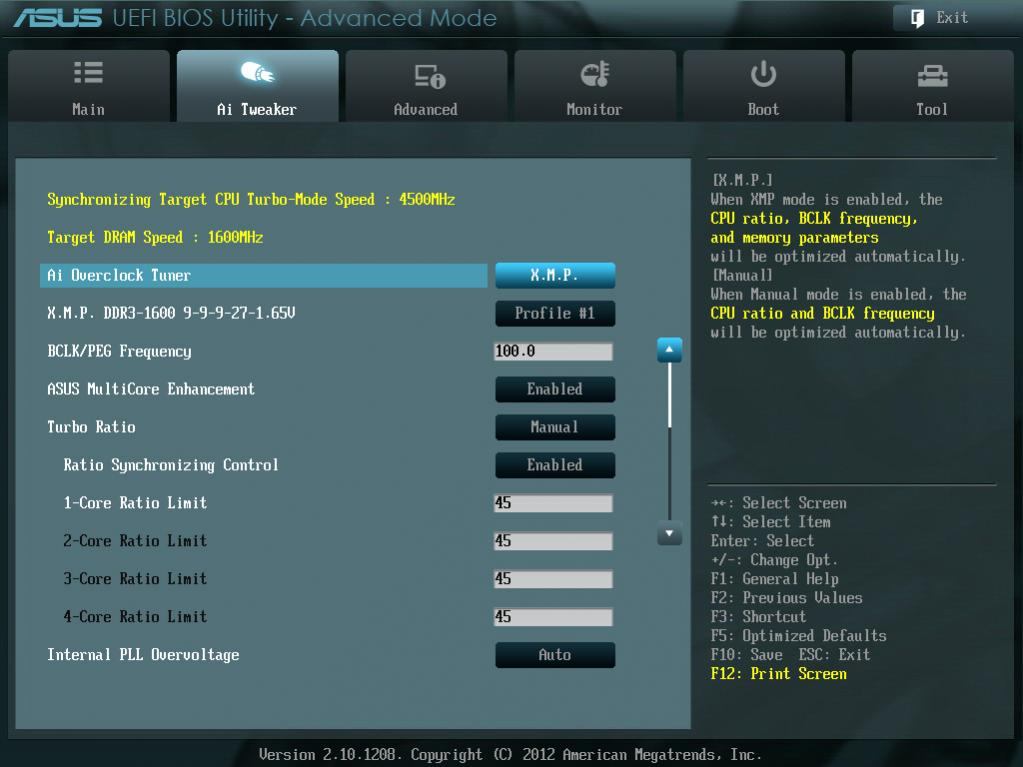Image resolution: width=1023 pixels, height=767 pixels.
Task: Click the 4-Core Ratio Limit field
Action: 553,617
